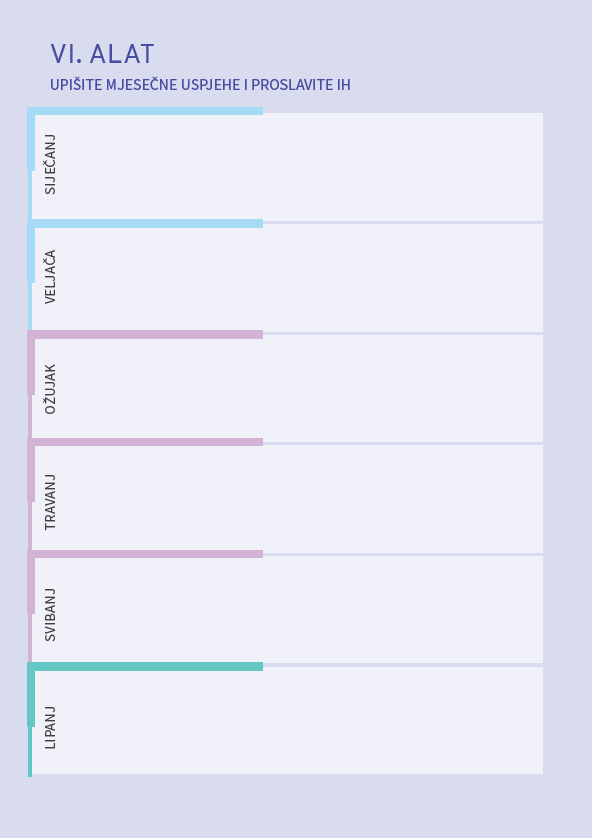Click the VELJAČA month label
This screenshot has height=838, width=592.
click(x=50, y=277)
